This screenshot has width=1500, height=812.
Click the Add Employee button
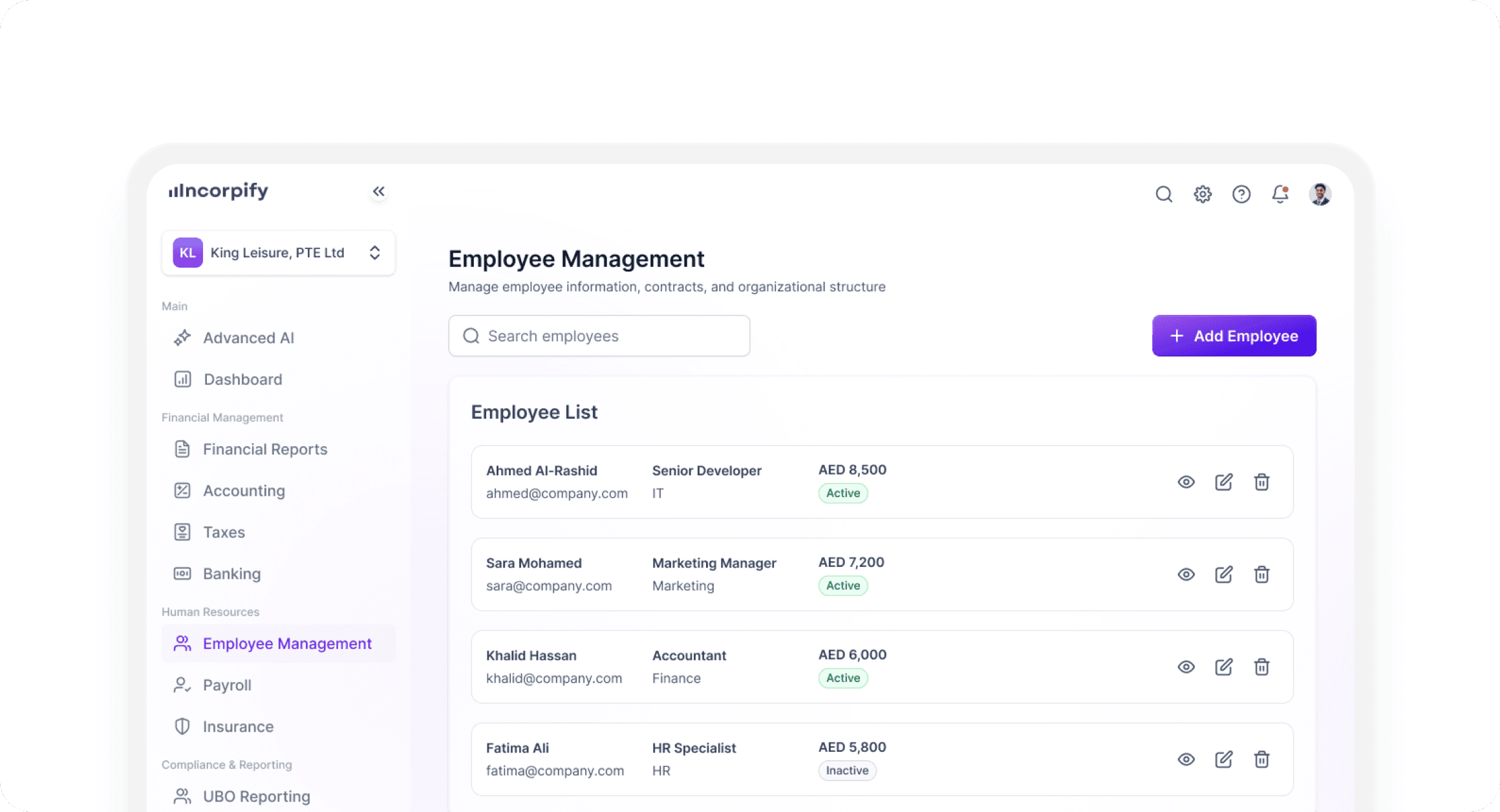(1234, 336)
